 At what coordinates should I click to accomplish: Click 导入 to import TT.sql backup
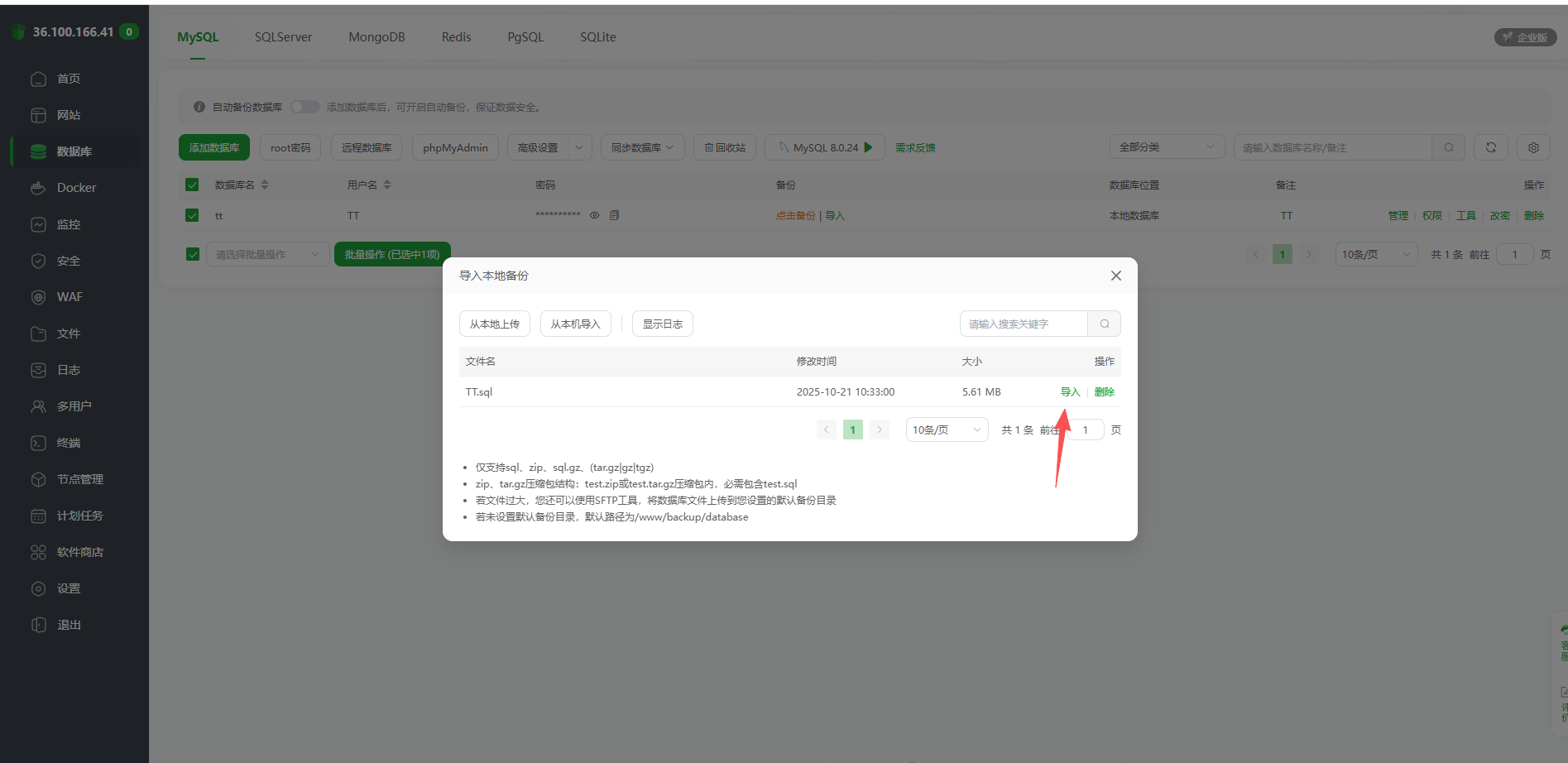pyautogui.click(x=1070, y=391)
